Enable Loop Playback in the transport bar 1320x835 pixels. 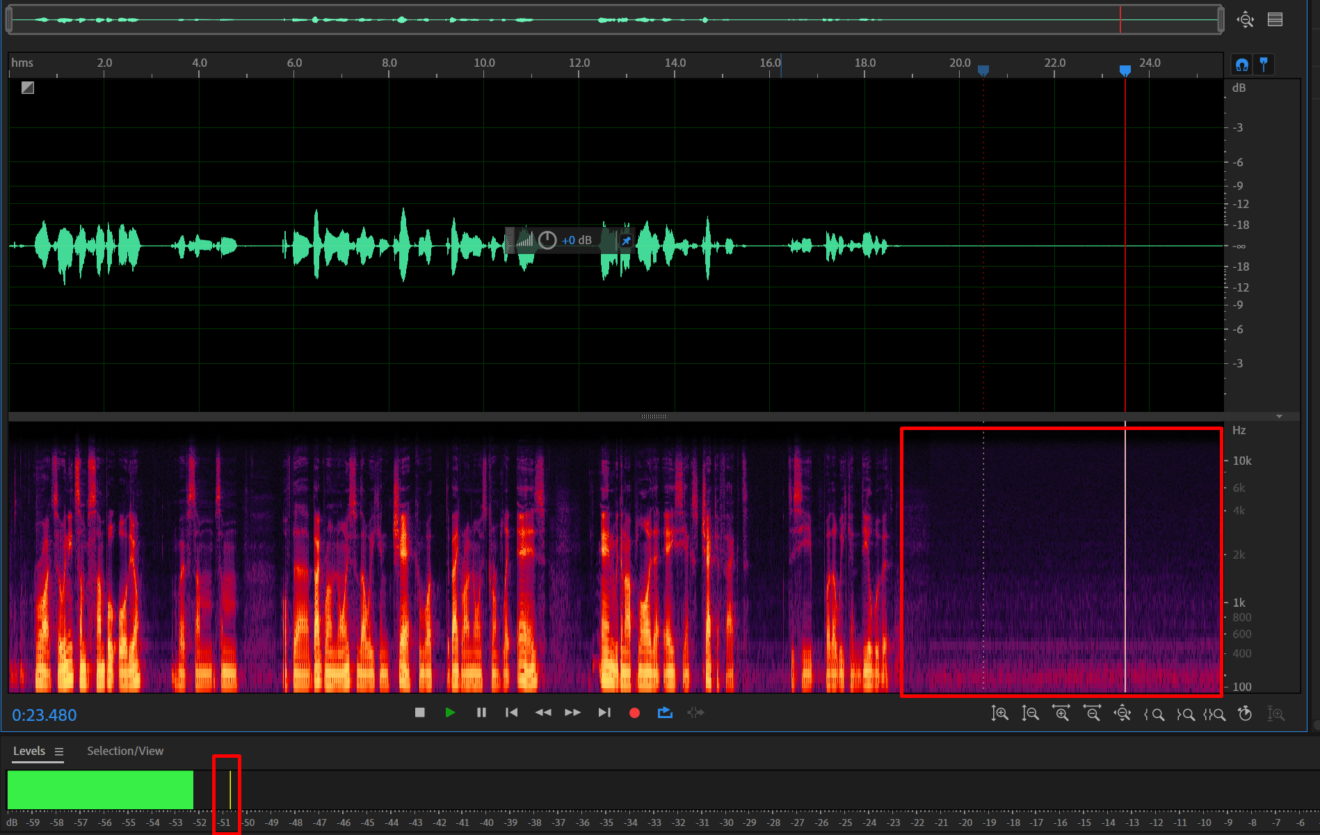[665, 712]
